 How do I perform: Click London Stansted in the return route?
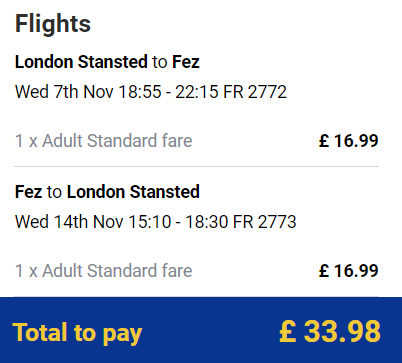[133, 192]
